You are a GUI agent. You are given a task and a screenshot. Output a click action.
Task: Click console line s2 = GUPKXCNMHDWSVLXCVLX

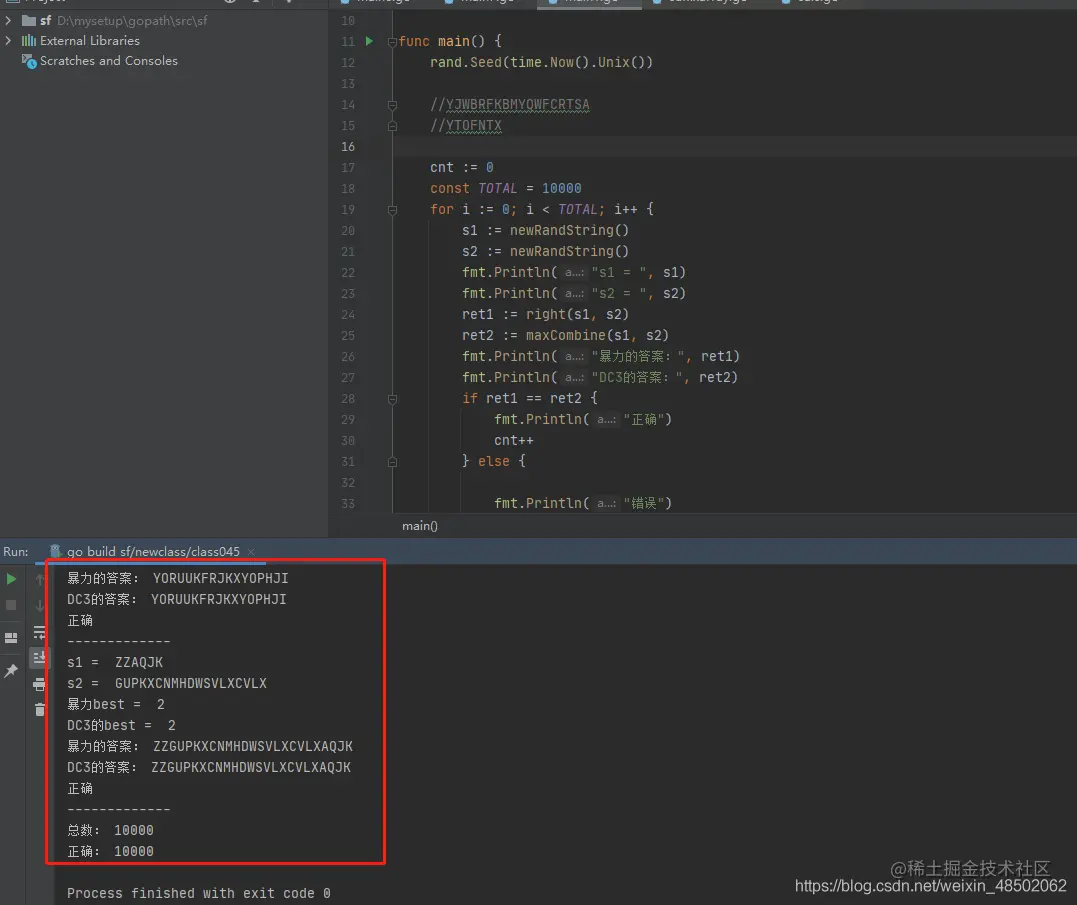(166, 684)
